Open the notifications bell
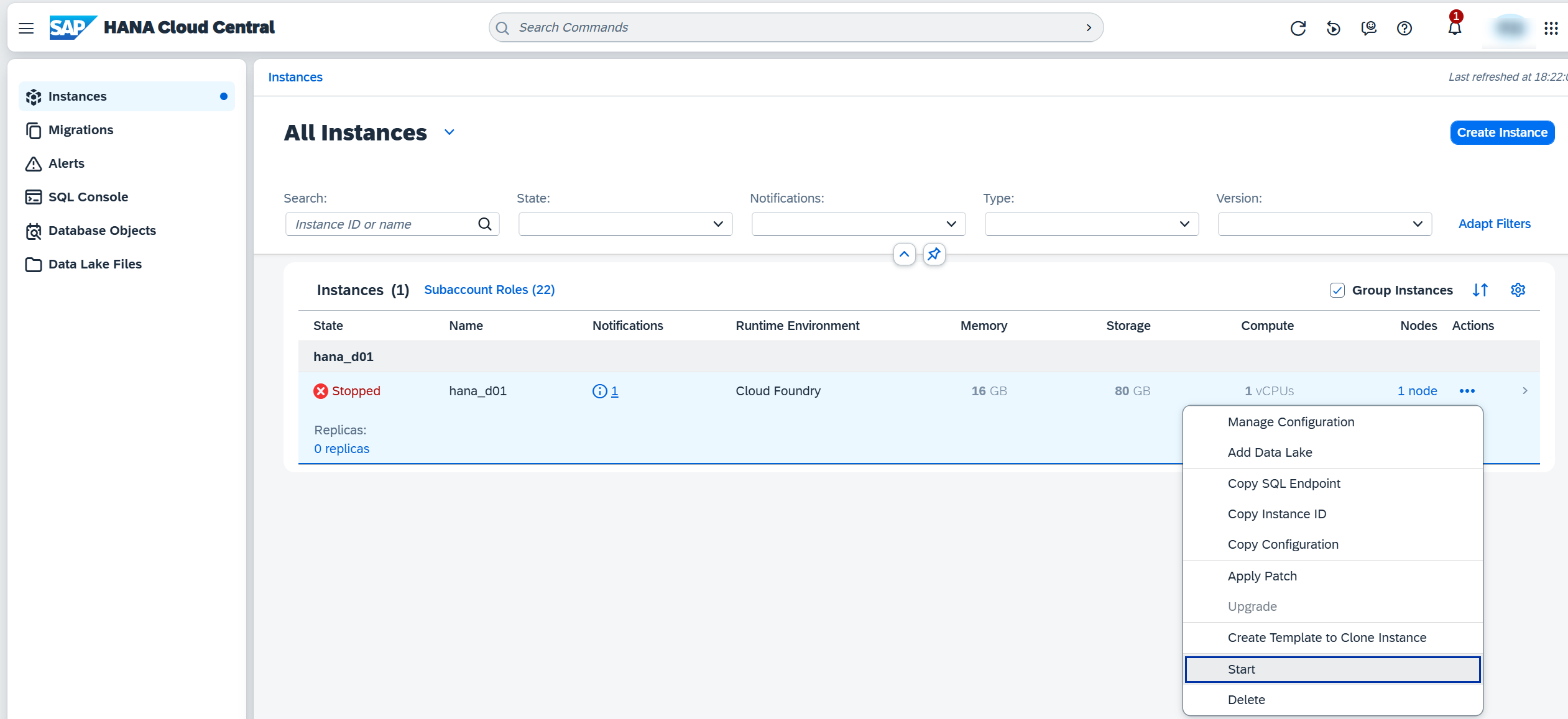1568x719 pixels. [1454, 28]
